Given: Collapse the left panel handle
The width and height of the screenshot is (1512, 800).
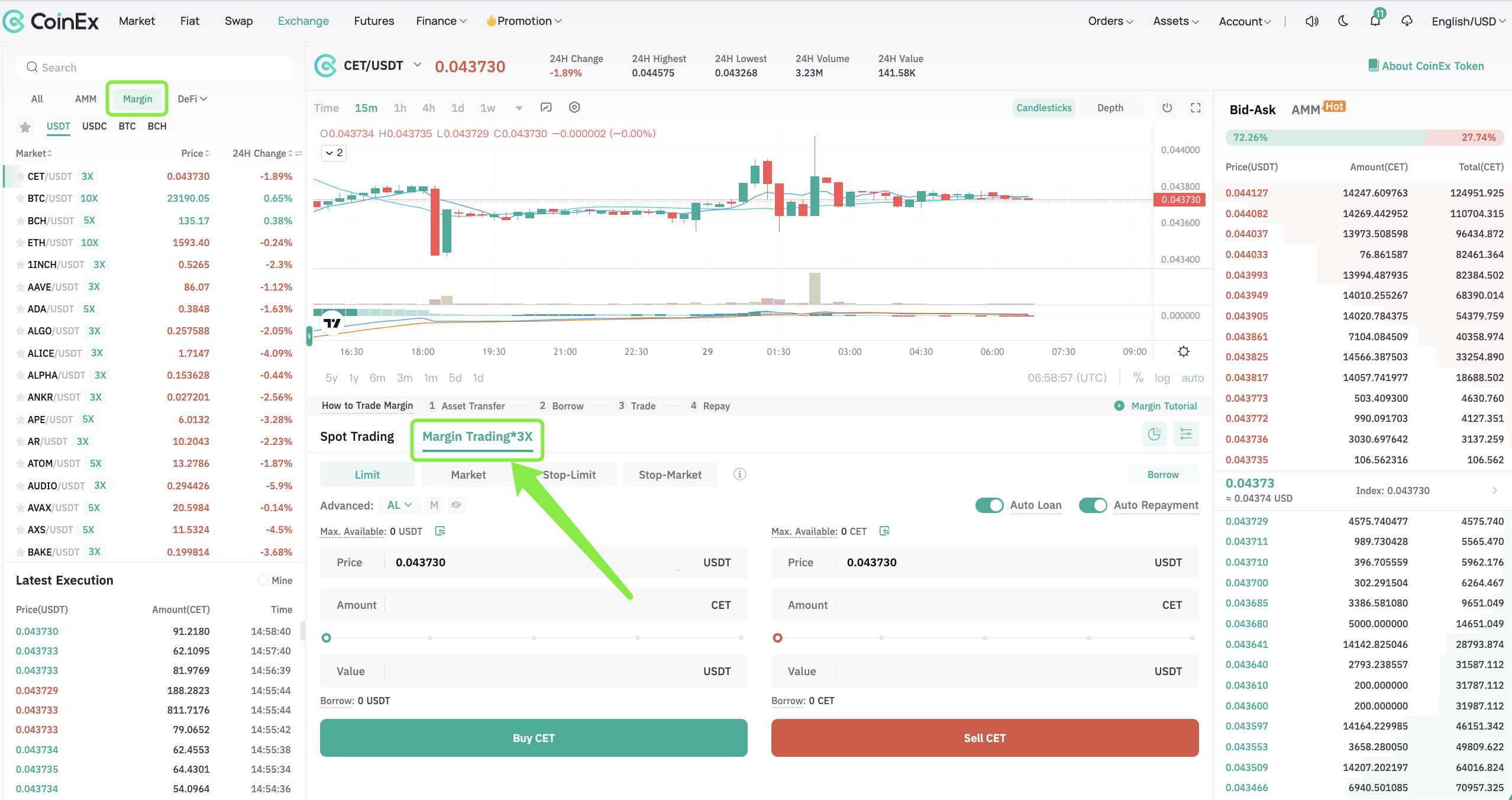Looking at the screenshot, I should pyautogui.click(x=309, y=336).
